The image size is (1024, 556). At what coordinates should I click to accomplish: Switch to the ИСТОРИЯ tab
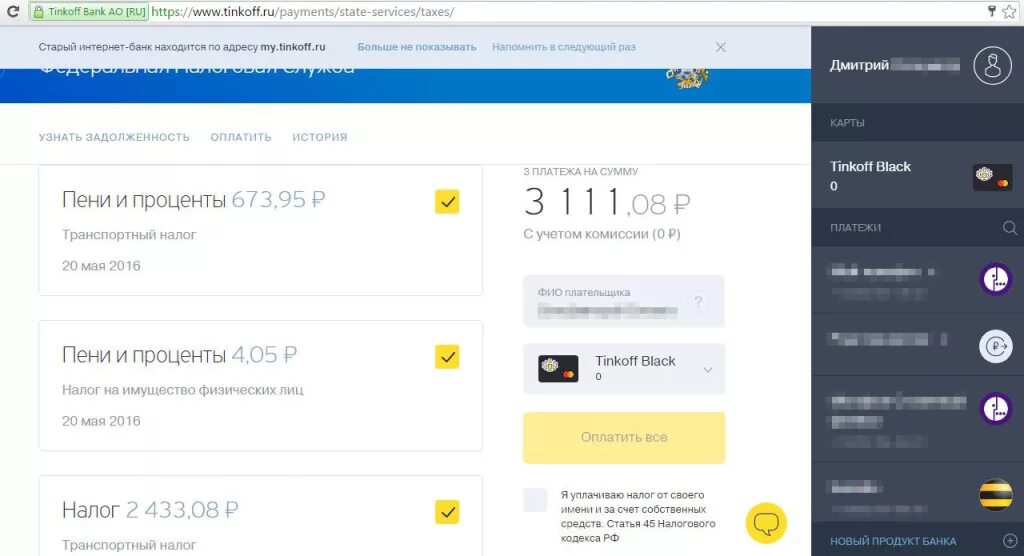click(320, 137)
